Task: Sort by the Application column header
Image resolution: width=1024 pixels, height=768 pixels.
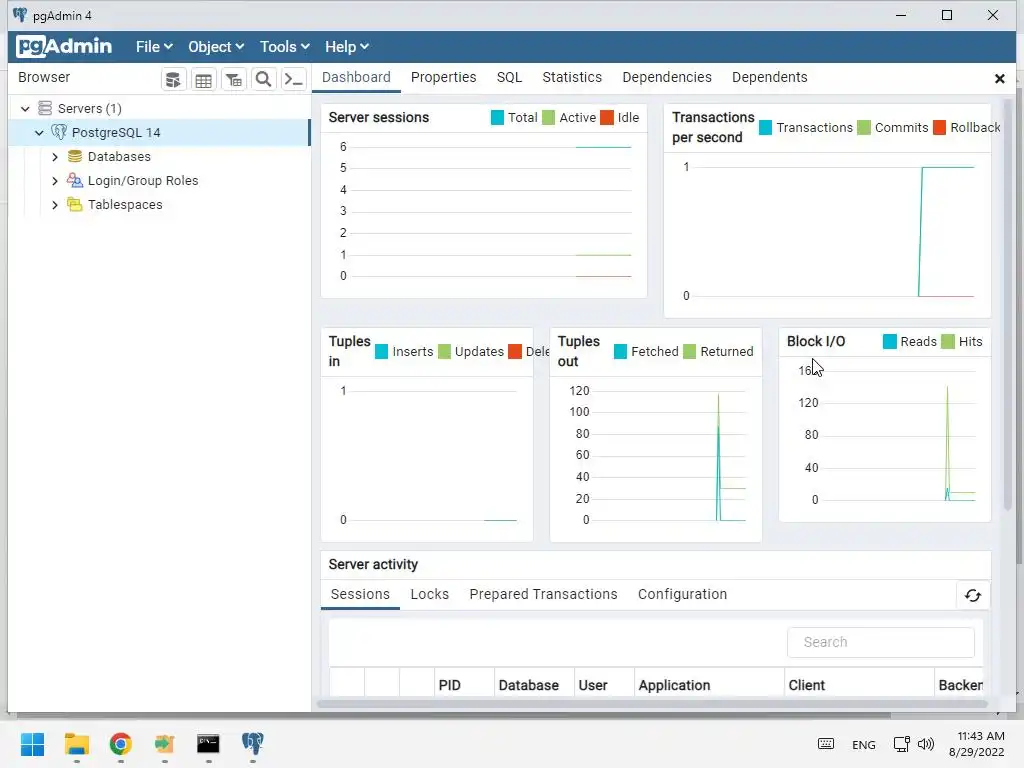Action: 709,685
